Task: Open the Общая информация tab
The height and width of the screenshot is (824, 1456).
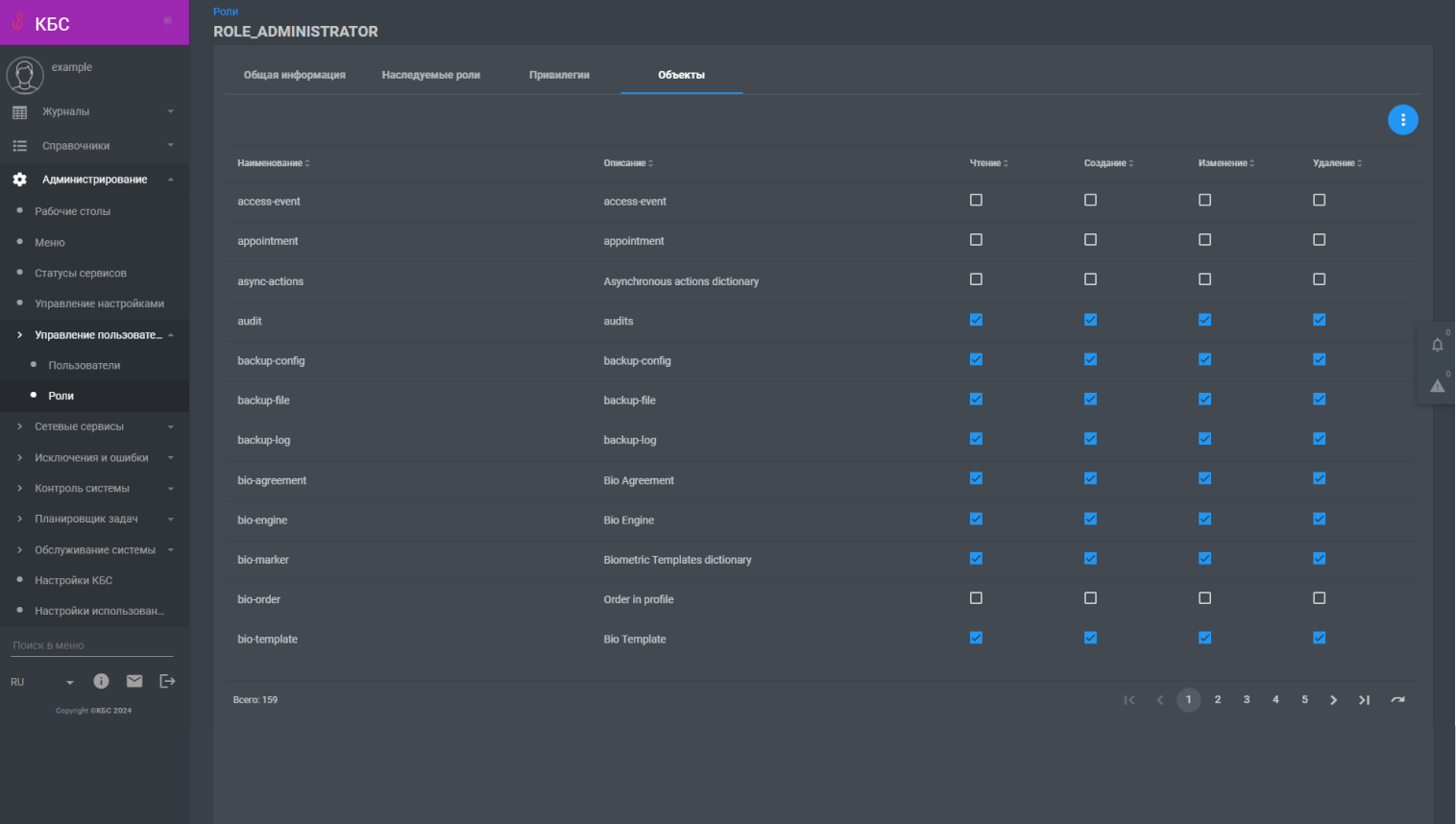Action: point(294,75)
